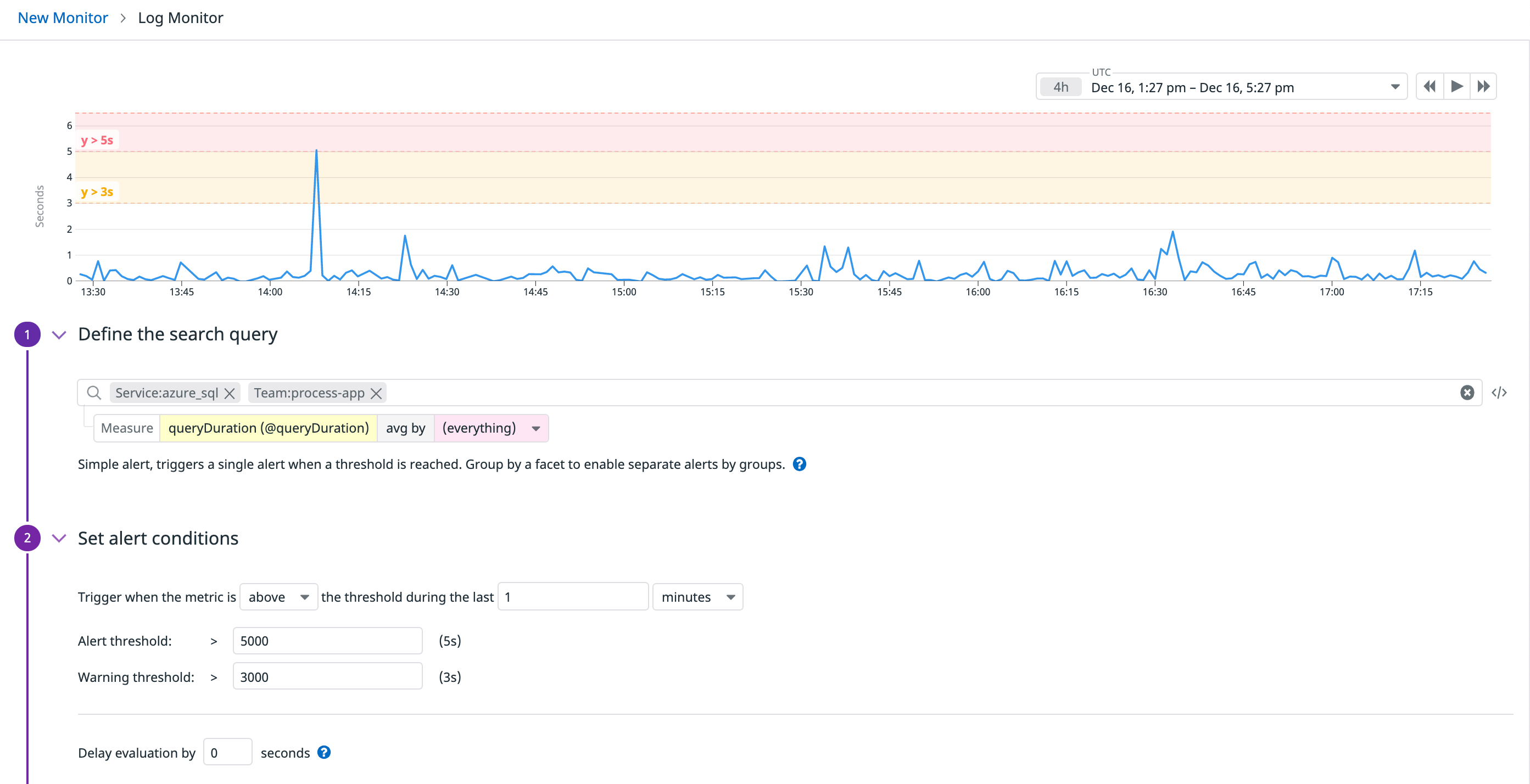Switch to raw code query editor
This screenshot has height=784, width=1530.
[1500, 392]
